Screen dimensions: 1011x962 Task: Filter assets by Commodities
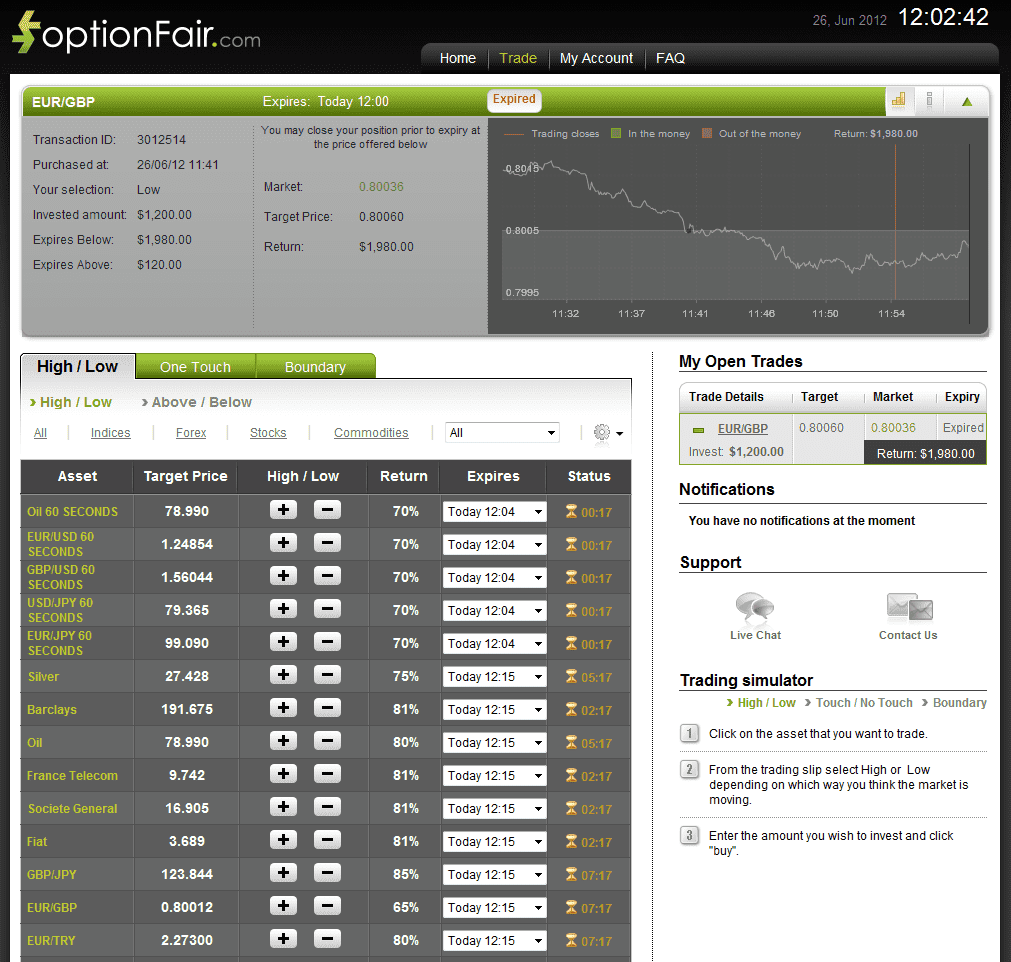pos(371,432)
